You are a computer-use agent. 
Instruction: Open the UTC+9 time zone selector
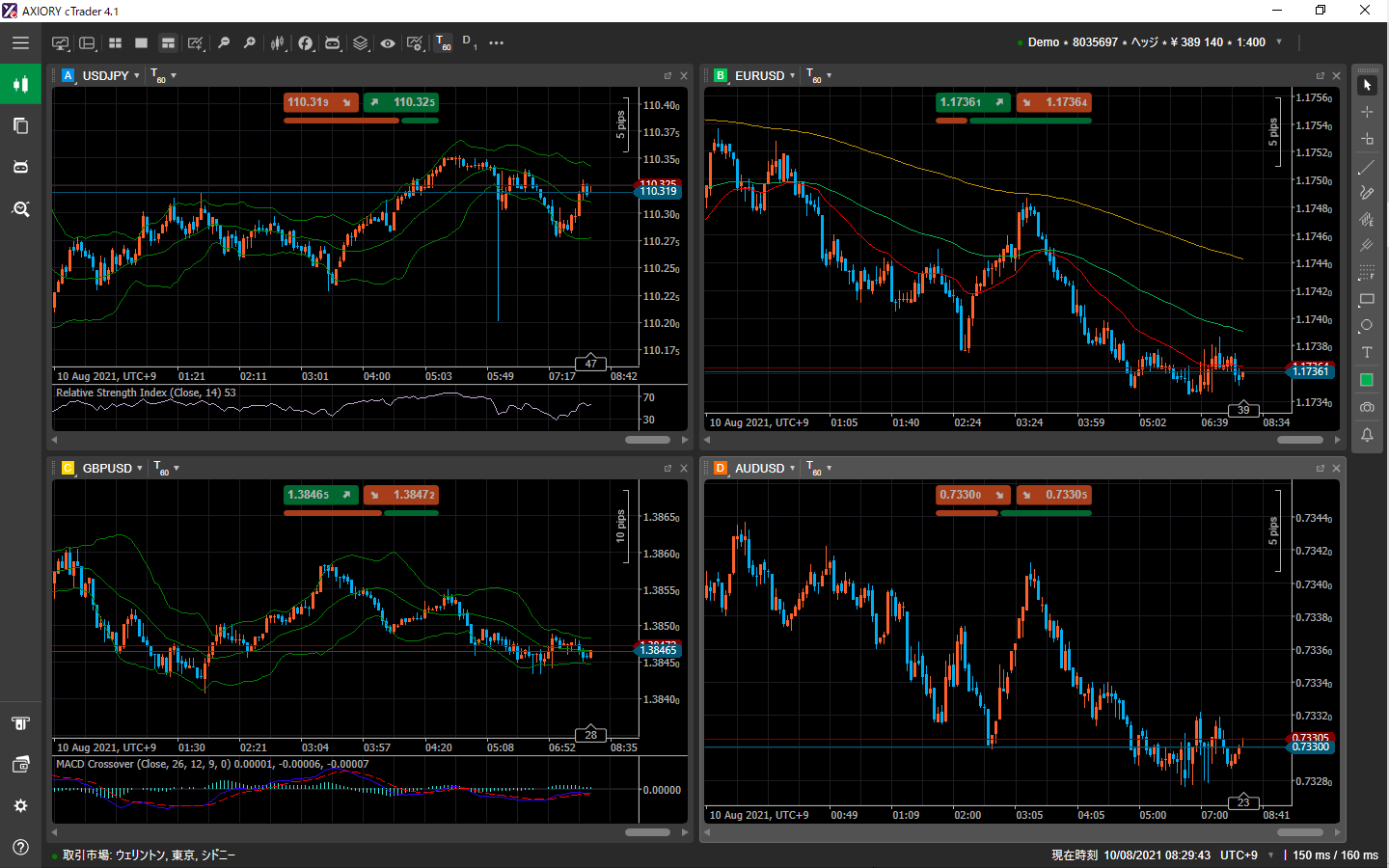coord(1247,855)
